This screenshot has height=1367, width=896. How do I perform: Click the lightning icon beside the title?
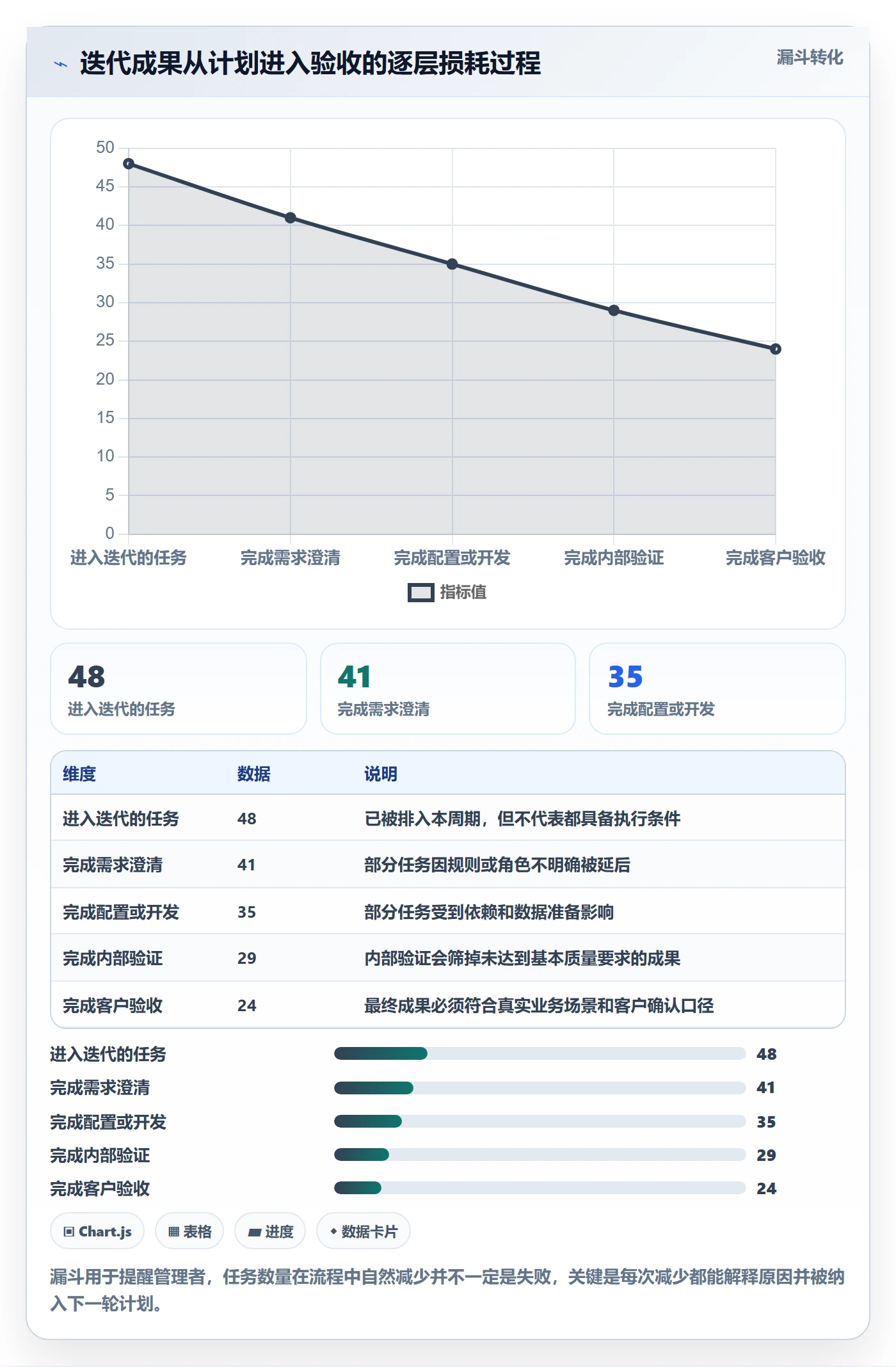[x=61, y=64]
